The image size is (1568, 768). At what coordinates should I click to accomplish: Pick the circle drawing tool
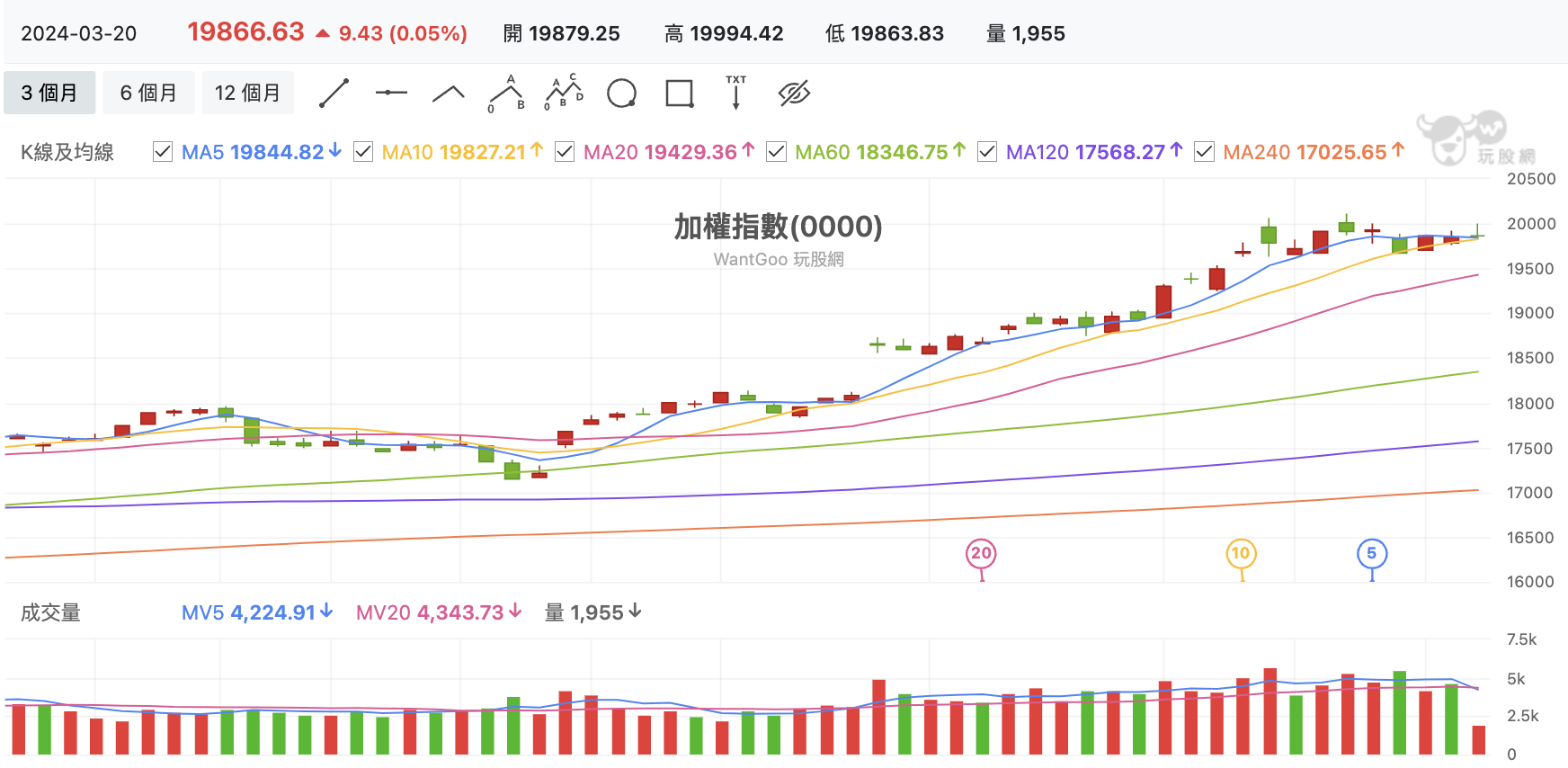click(621, 94)
